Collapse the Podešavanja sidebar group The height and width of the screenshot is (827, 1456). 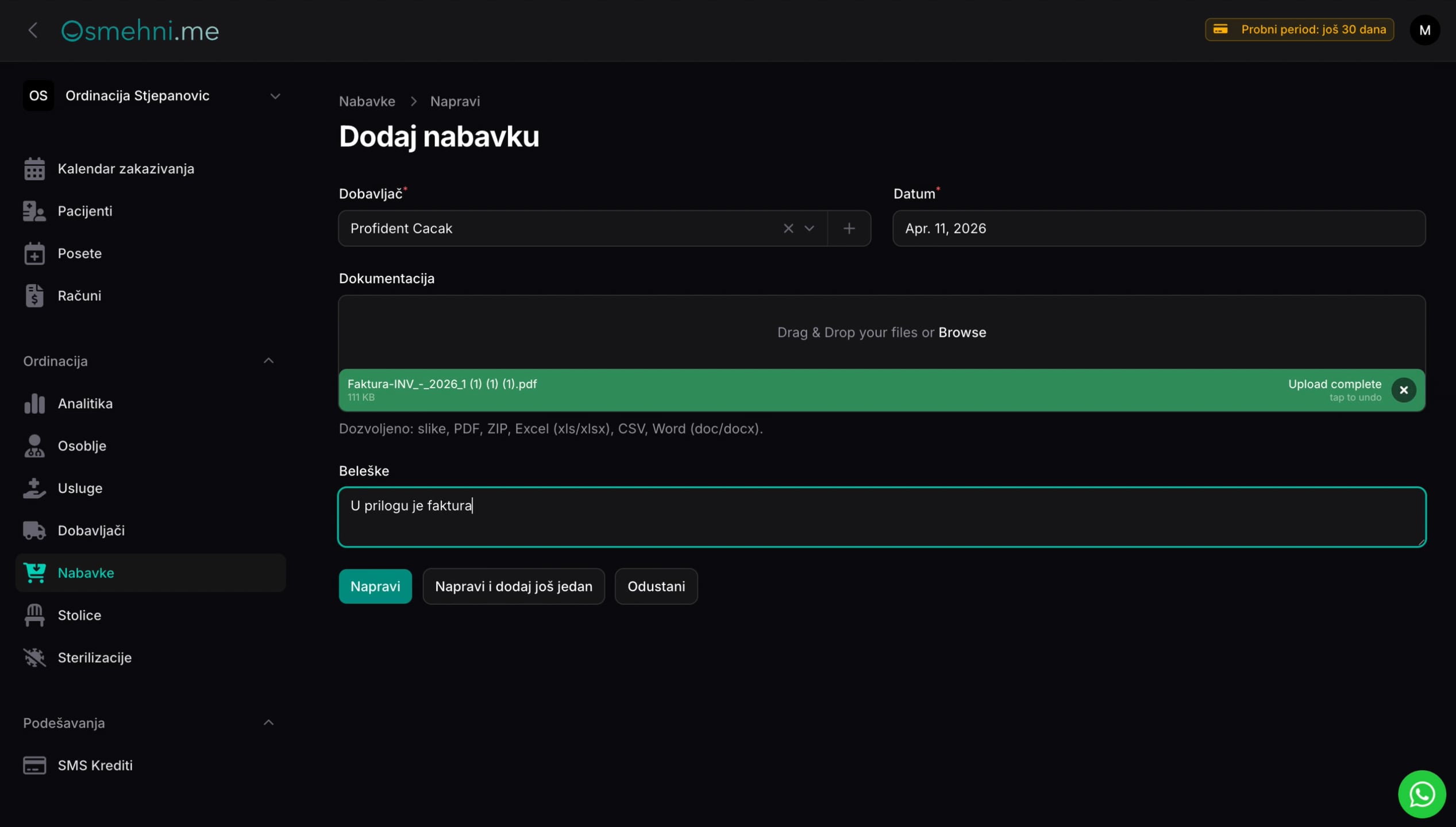268,723
